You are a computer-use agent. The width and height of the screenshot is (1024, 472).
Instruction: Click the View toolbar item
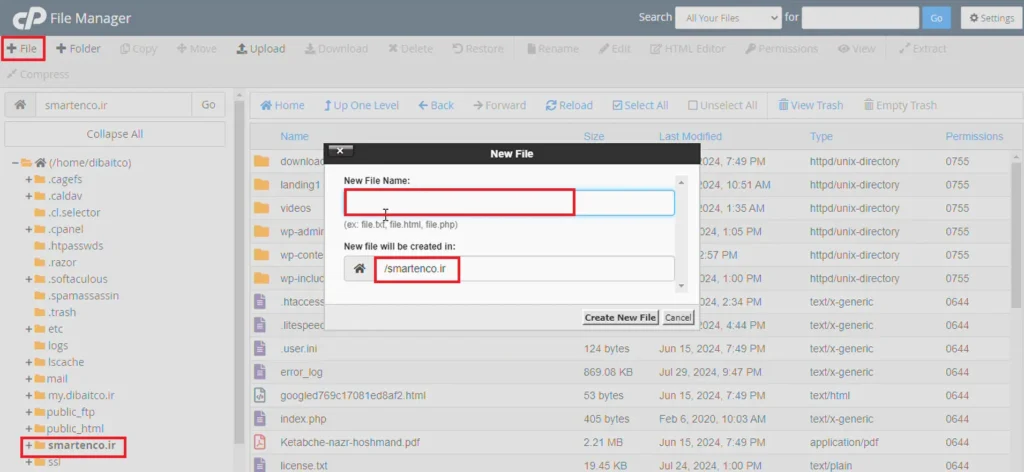[857, 48]
